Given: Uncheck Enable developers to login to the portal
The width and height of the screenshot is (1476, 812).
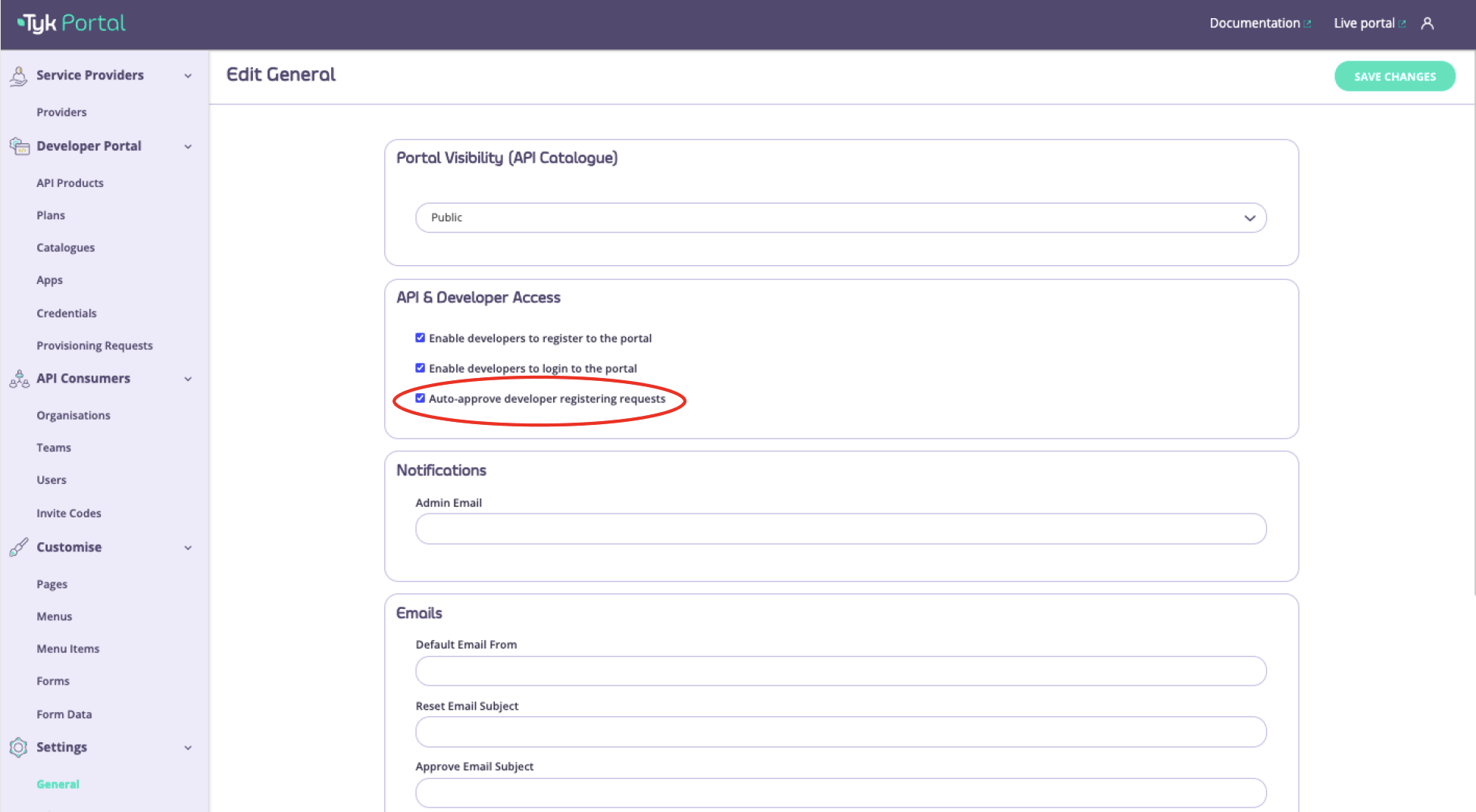Looking at the screenshot, I should 420,367.
